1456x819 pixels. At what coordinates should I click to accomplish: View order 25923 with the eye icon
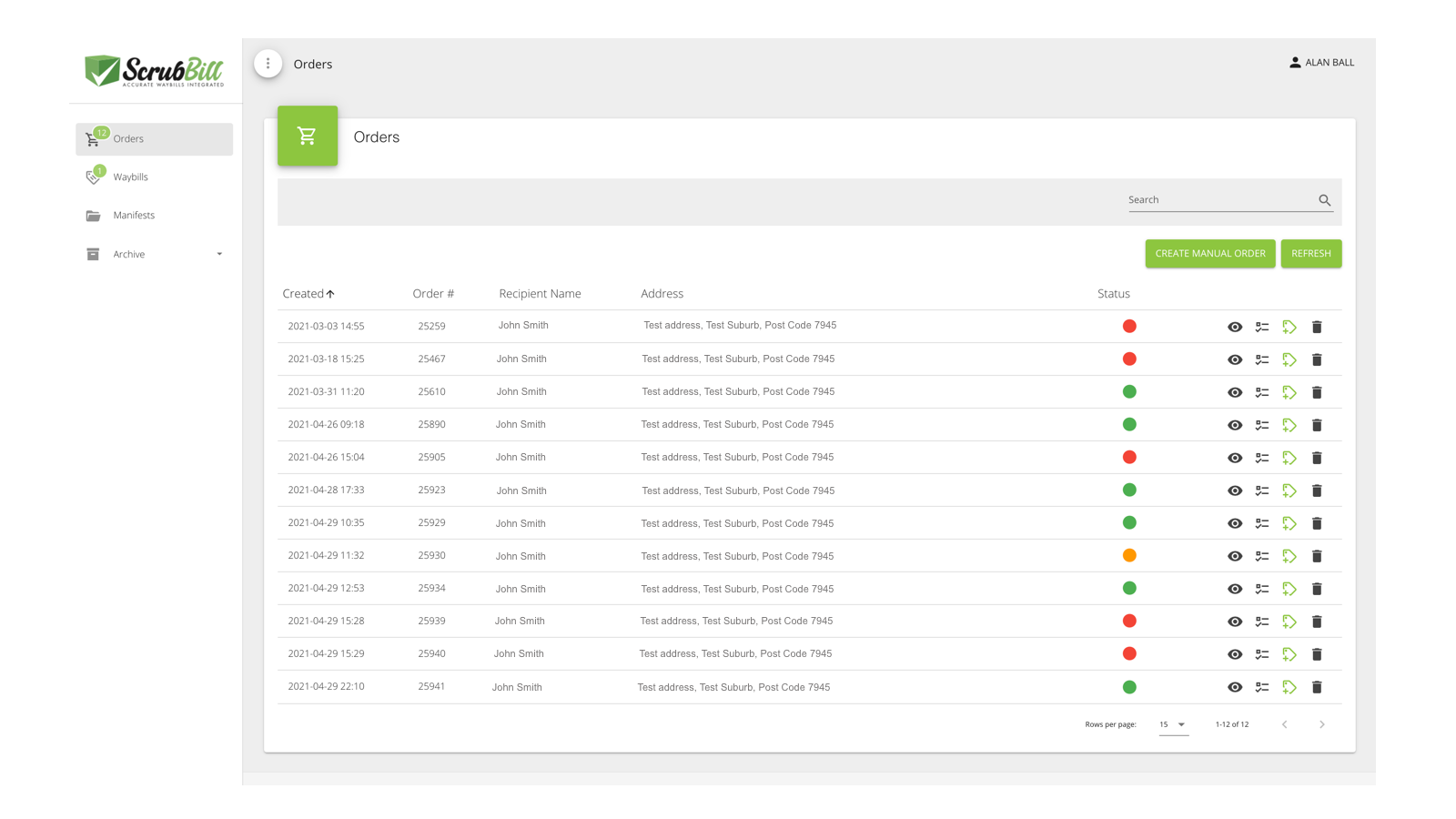click(1235, 490)
